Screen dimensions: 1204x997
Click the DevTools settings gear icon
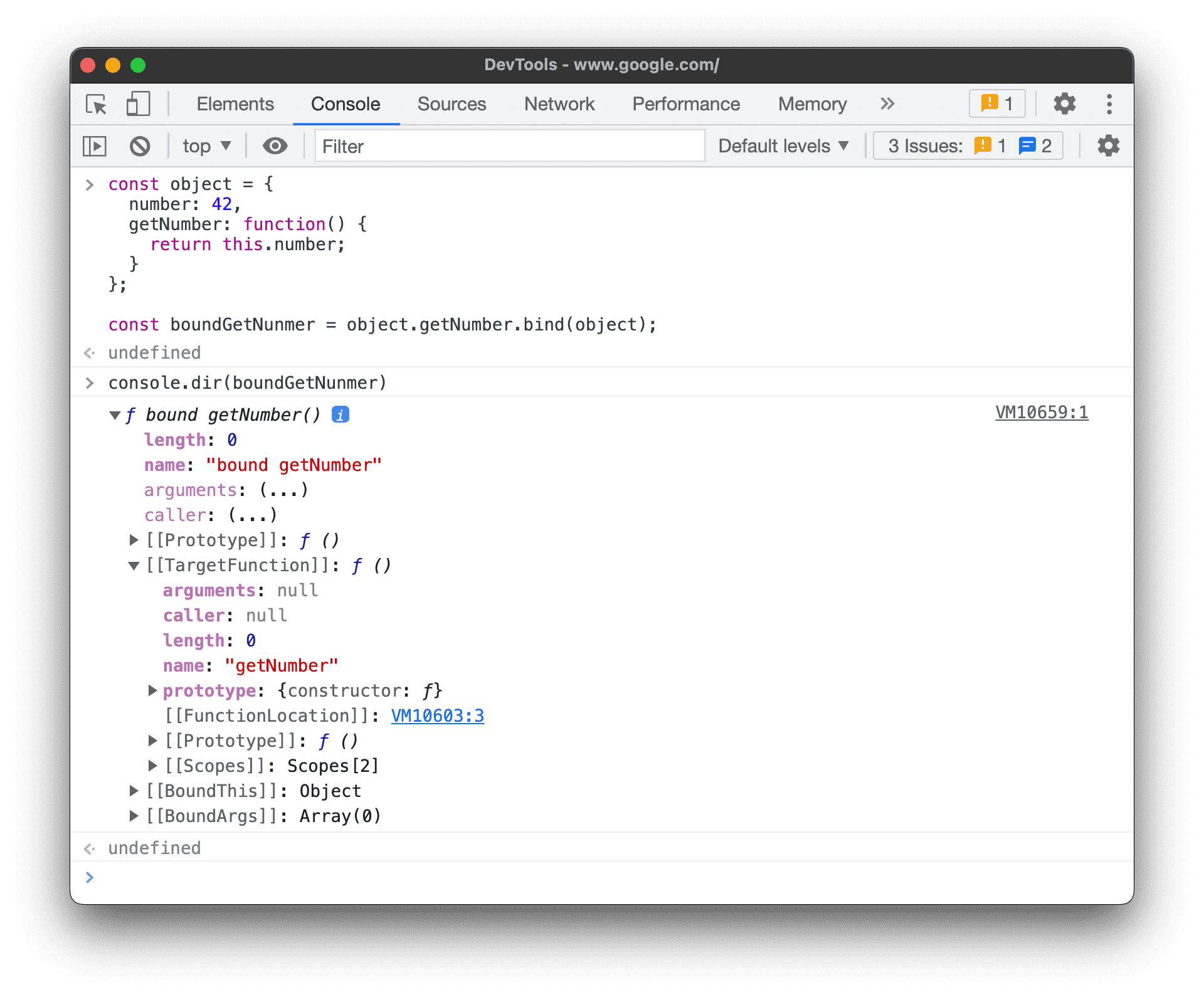click(1063, 104)
